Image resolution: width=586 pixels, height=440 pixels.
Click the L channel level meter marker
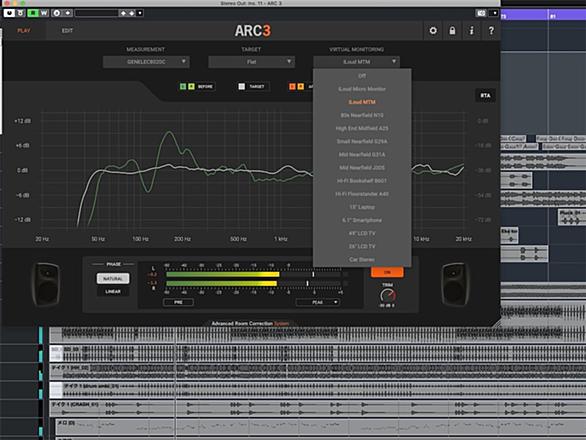313,274
